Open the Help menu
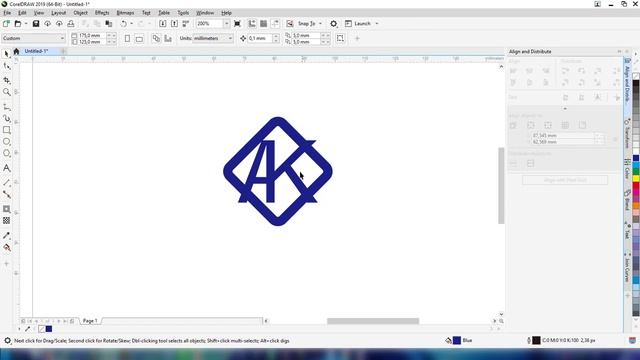 [x=226, y=13]
